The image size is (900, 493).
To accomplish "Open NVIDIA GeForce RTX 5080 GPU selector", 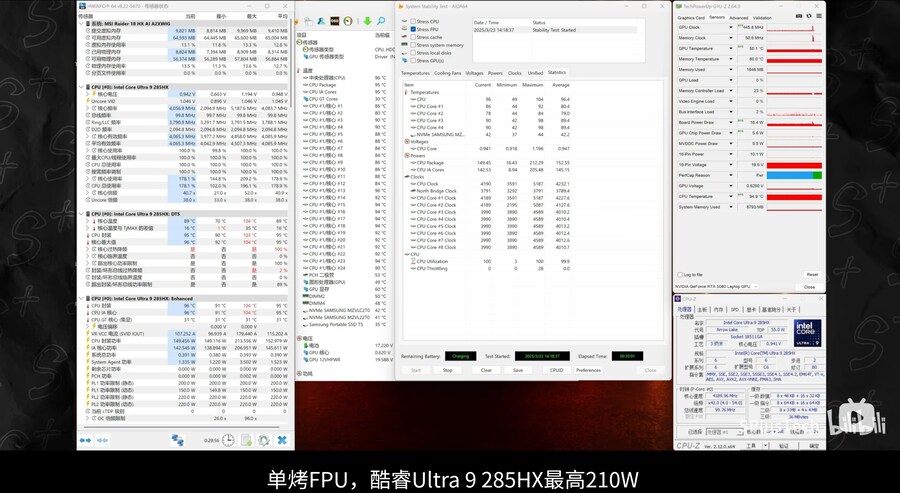I will click(716, 286).
